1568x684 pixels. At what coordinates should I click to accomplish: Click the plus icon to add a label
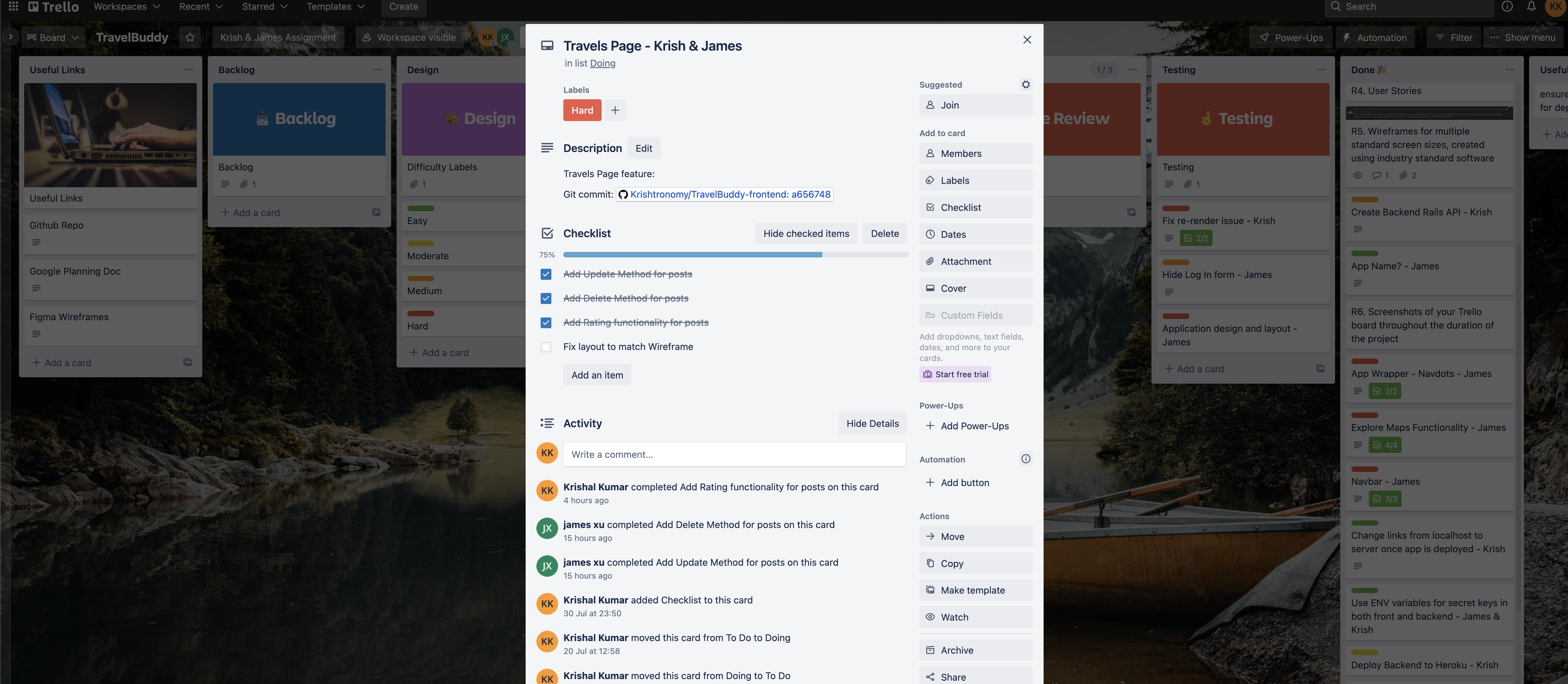615,110
